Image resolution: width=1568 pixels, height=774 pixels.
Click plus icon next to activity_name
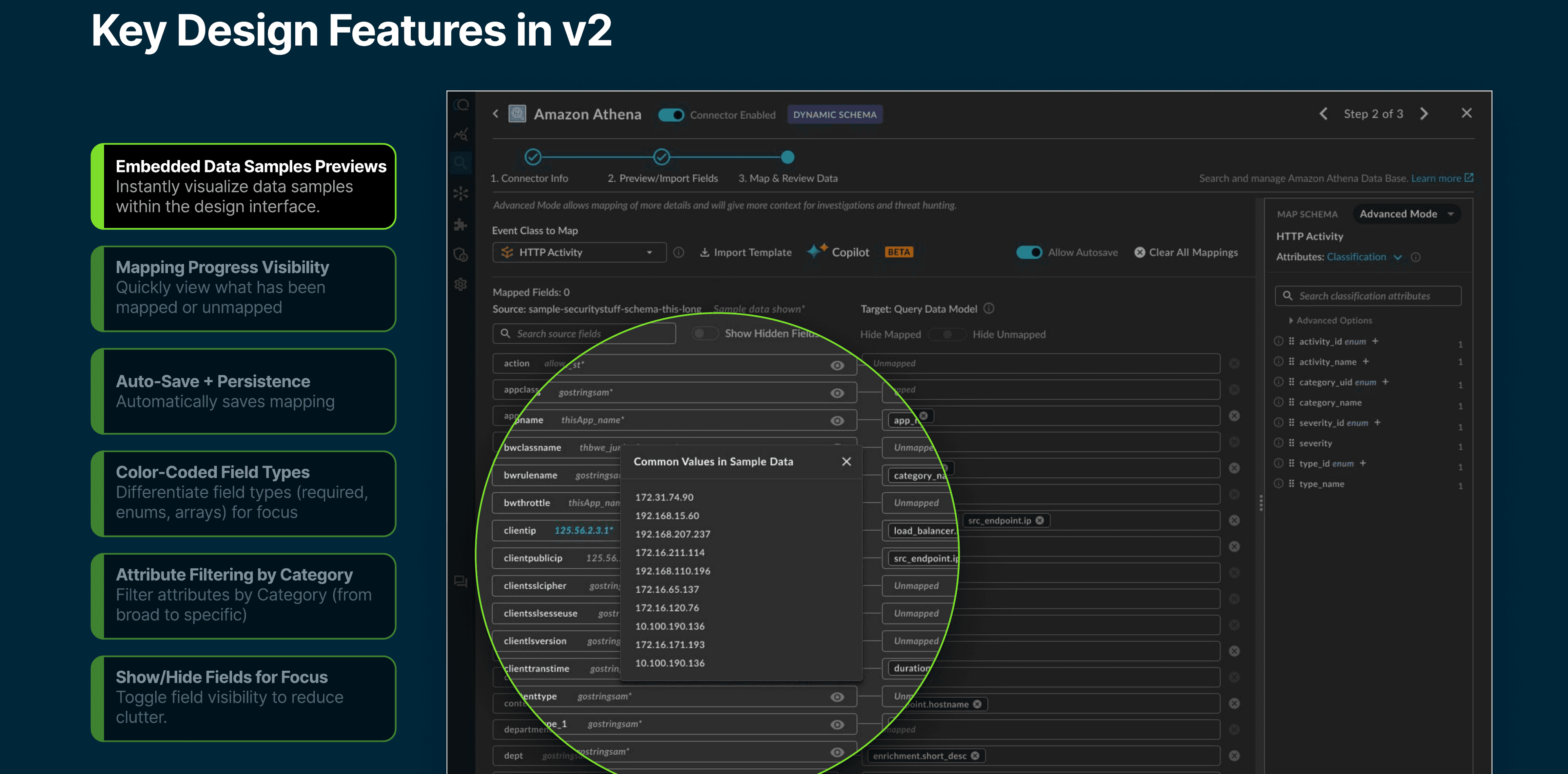1366,361
